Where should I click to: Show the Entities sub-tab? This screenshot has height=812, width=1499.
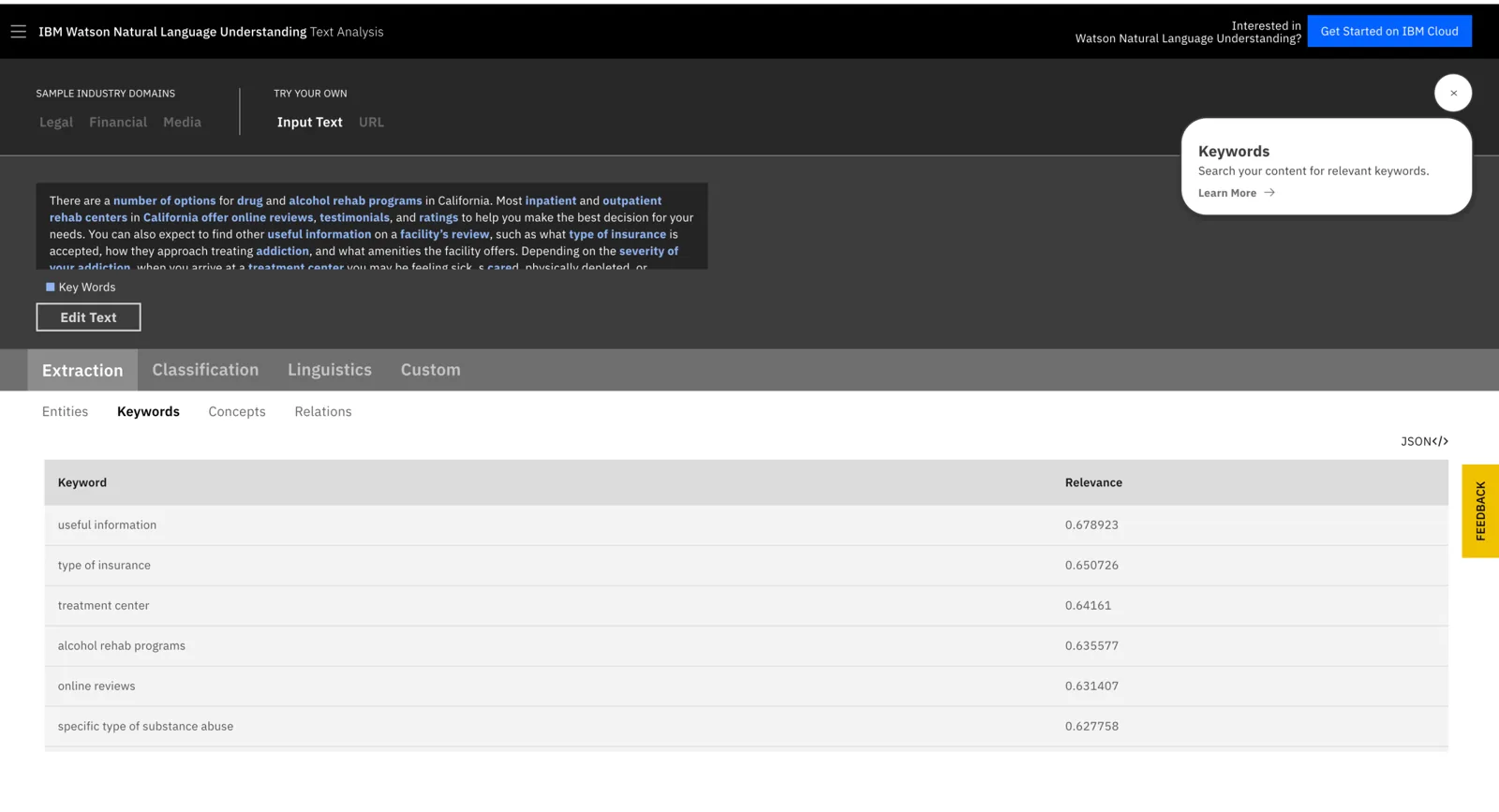coord(65,411)
